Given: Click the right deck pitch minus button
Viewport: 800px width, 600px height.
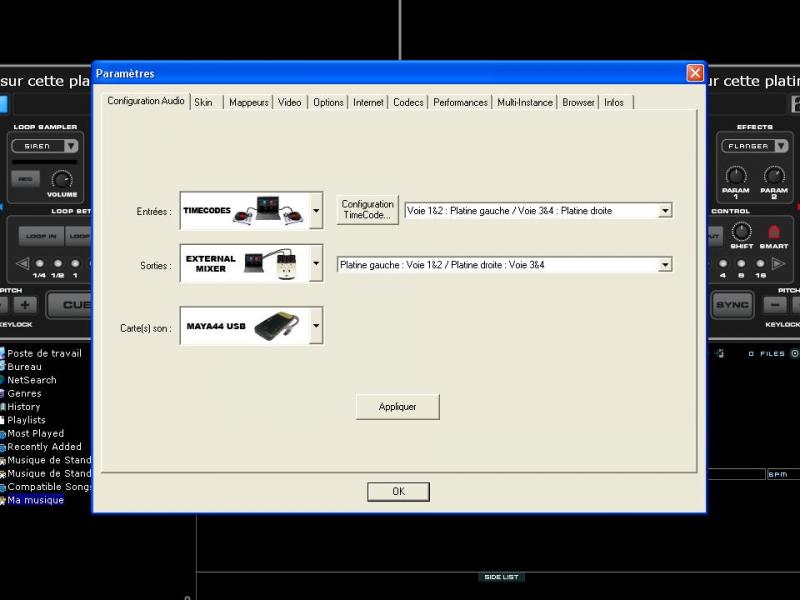Looking at the screenshot, I should tap(774, 305).
